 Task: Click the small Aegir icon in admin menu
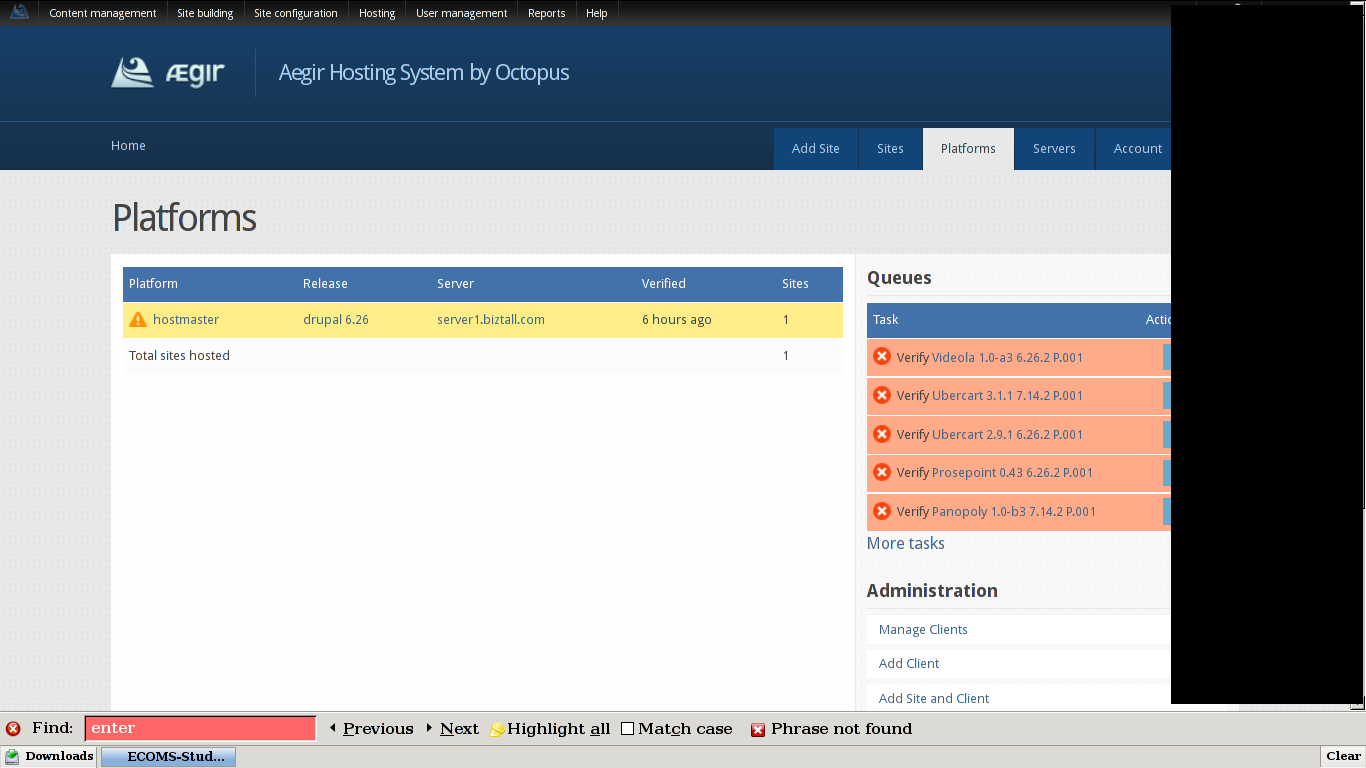19,12
